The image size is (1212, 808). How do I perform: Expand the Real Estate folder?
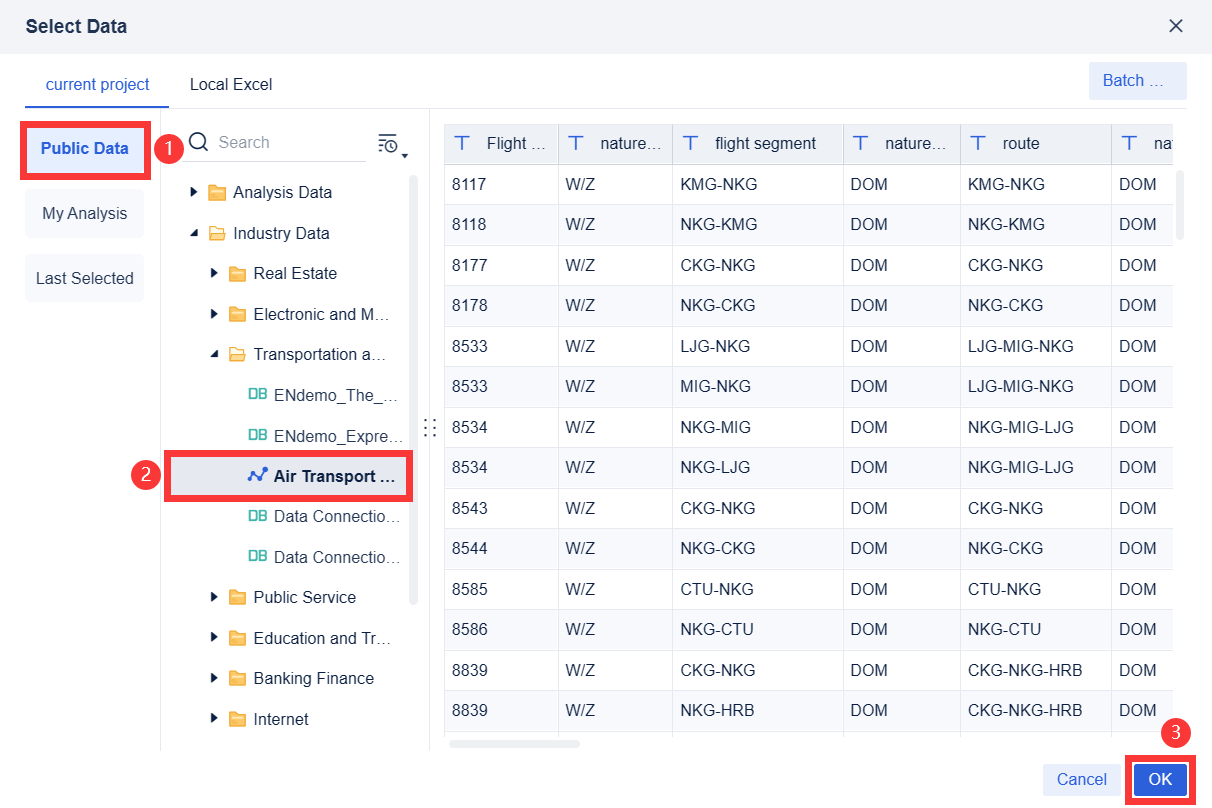click(x=213, y=273)
